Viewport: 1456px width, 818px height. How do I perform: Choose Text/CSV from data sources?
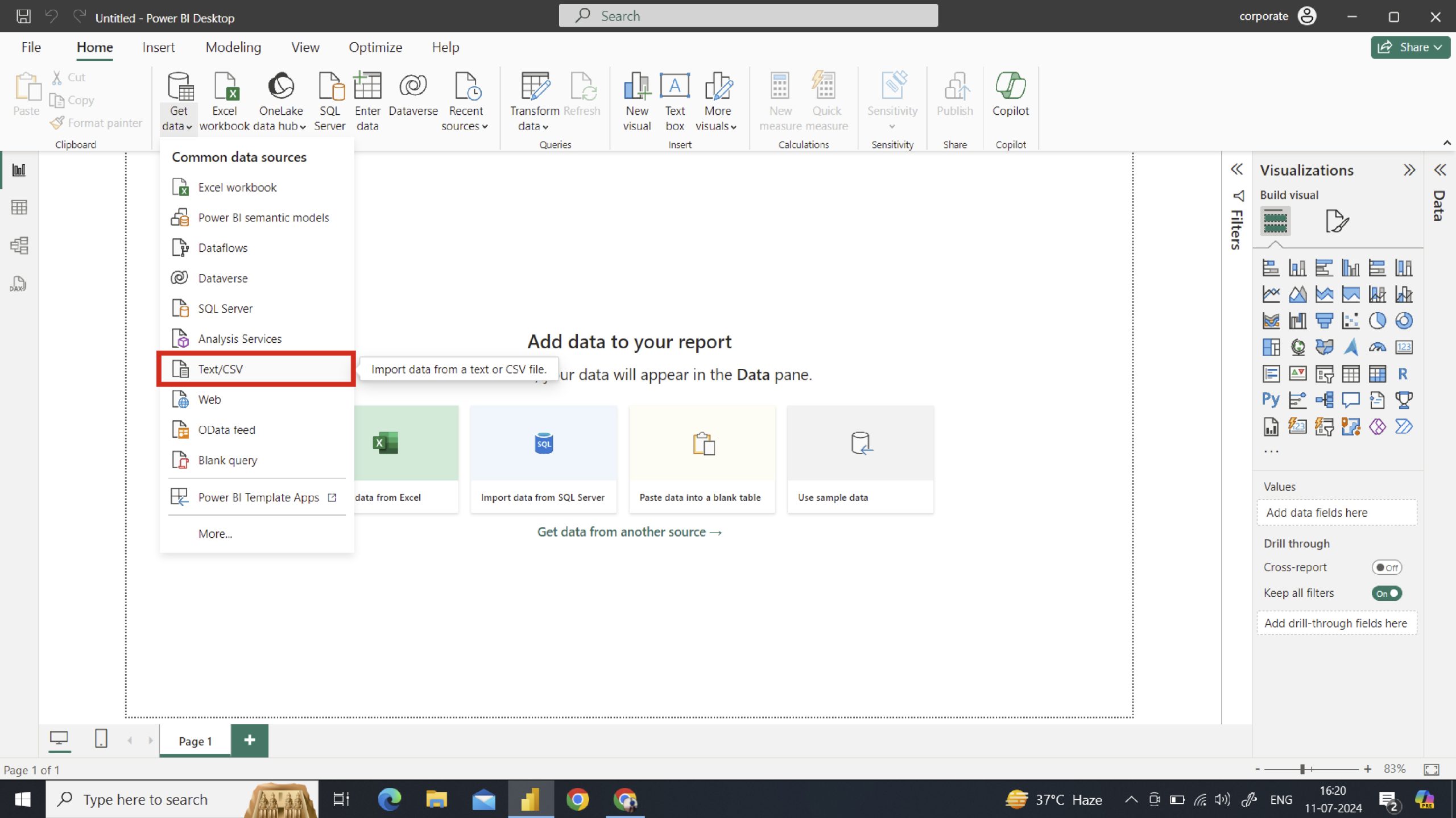[x=256, y=369]
